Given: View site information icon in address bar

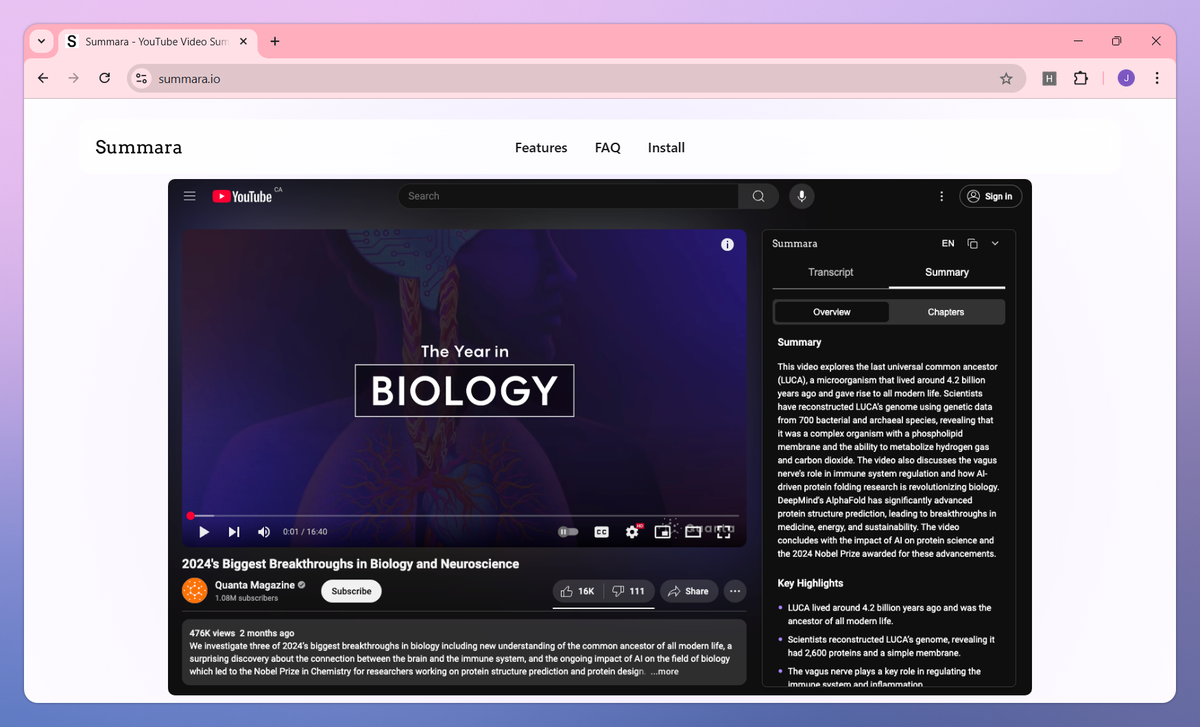Looking at the screenshot, I should (x=141, y=78).
